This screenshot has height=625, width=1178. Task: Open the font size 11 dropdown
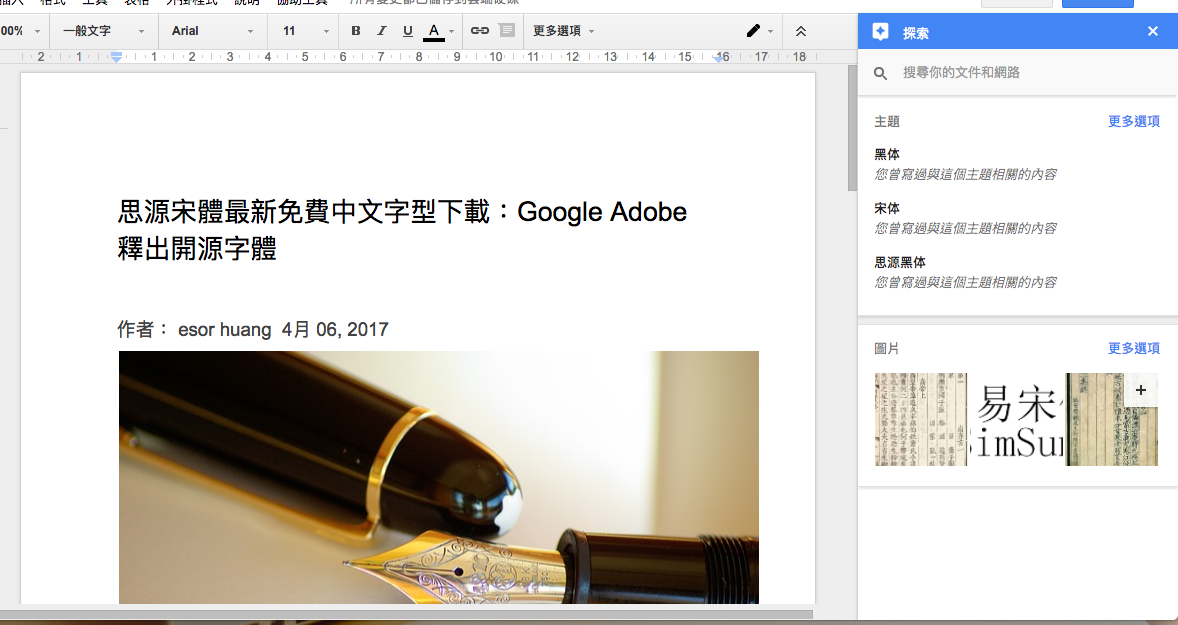coord(305,31)
